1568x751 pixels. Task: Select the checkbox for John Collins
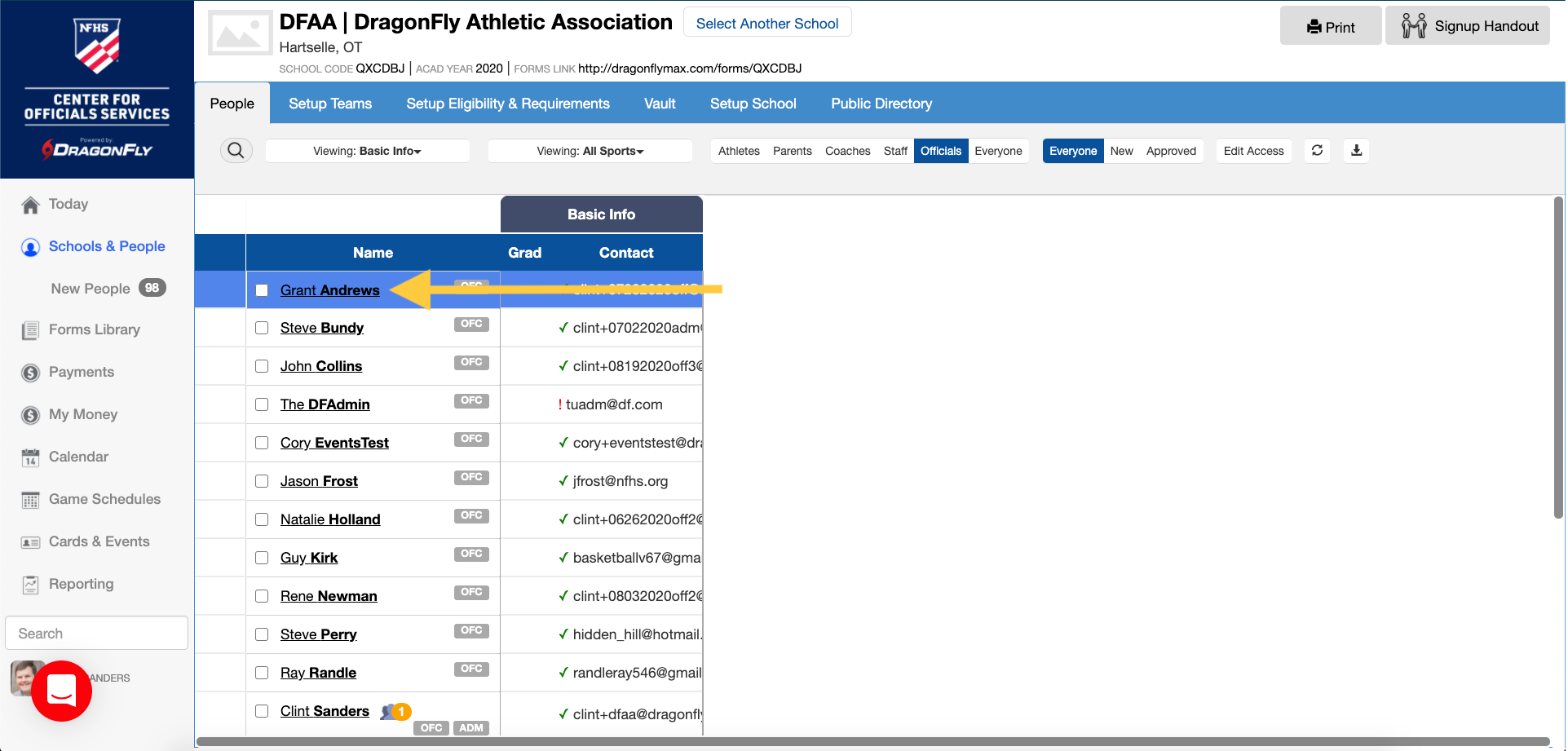point(262,366)
